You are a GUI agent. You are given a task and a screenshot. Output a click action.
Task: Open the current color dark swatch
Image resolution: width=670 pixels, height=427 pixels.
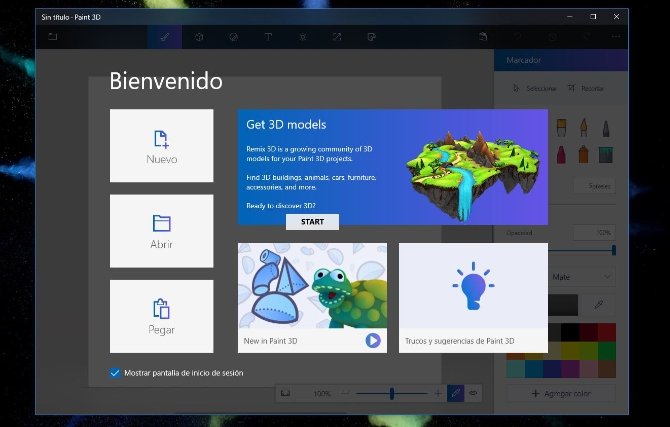point(563,305)
